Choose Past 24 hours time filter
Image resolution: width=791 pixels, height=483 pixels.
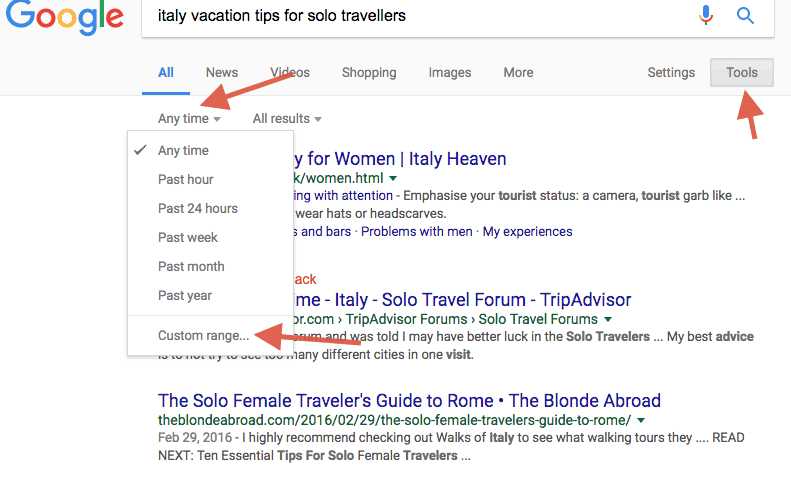tap(197, 208)
